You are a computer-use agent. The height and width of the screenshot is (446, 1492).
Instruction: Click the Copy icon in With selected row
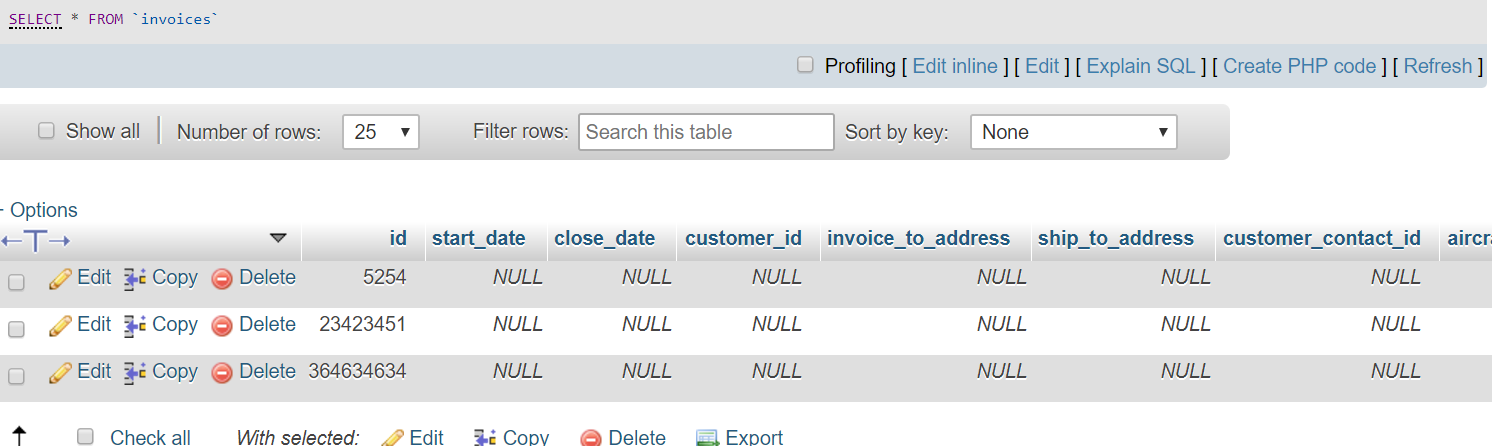click(x=485, y=438)
